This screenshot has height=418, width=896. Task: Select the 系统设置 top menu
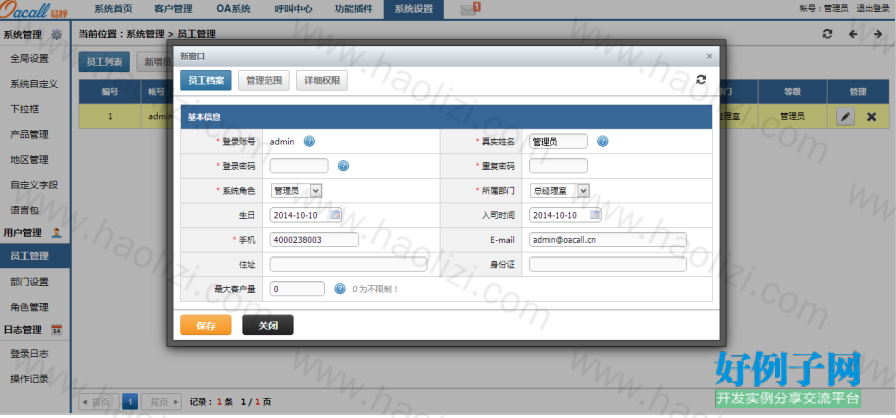[414, 9]
